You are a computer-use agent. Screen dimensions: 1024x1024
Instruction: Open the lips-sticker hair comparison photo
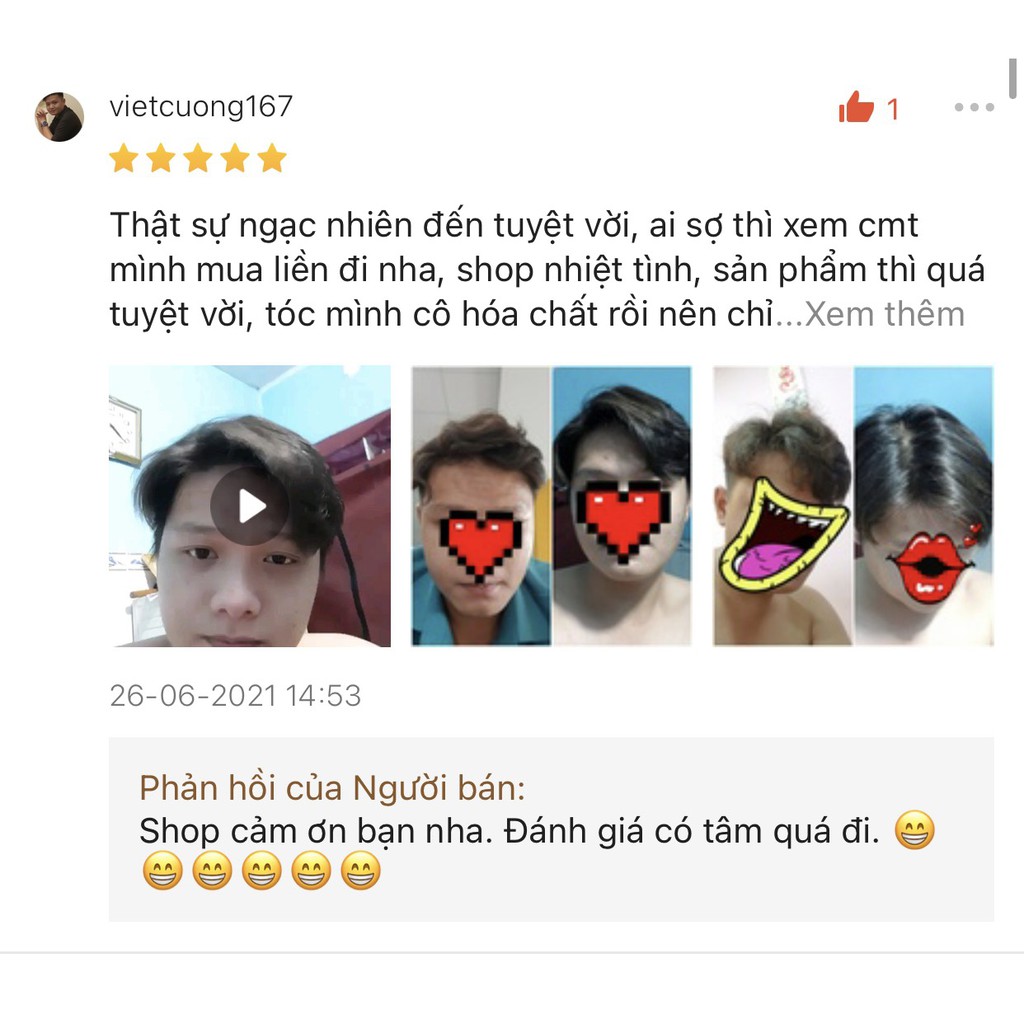[854, 506]
